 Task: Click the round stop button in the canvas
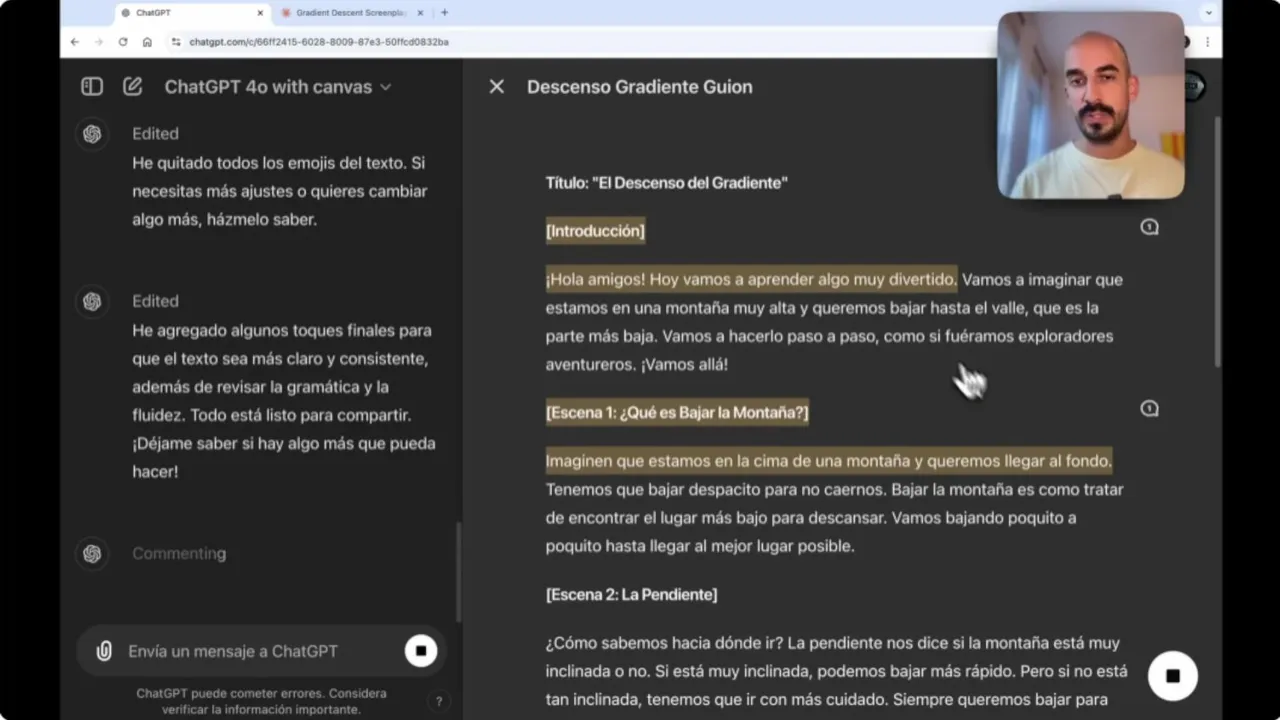tap(1173, 676)
